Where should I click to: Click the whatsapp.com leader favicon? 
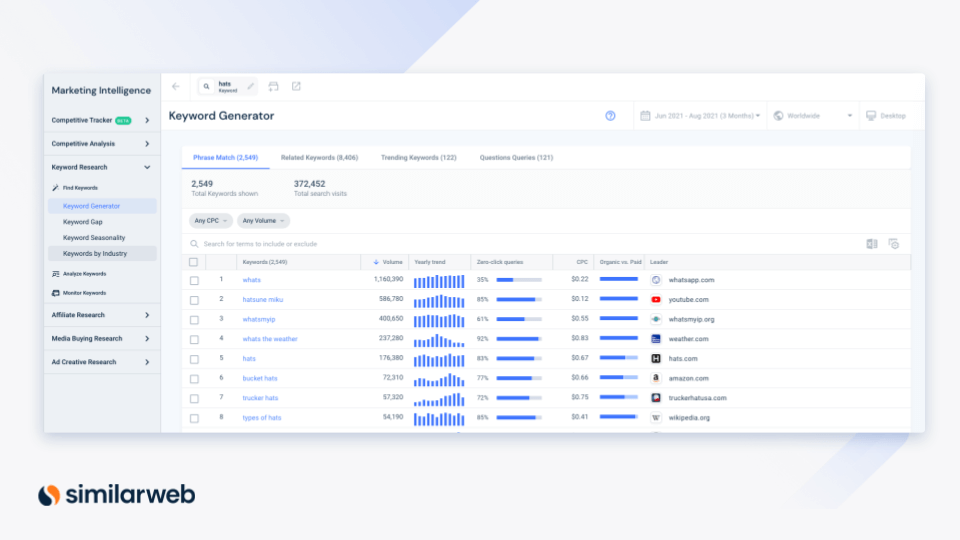pos(656,280)
